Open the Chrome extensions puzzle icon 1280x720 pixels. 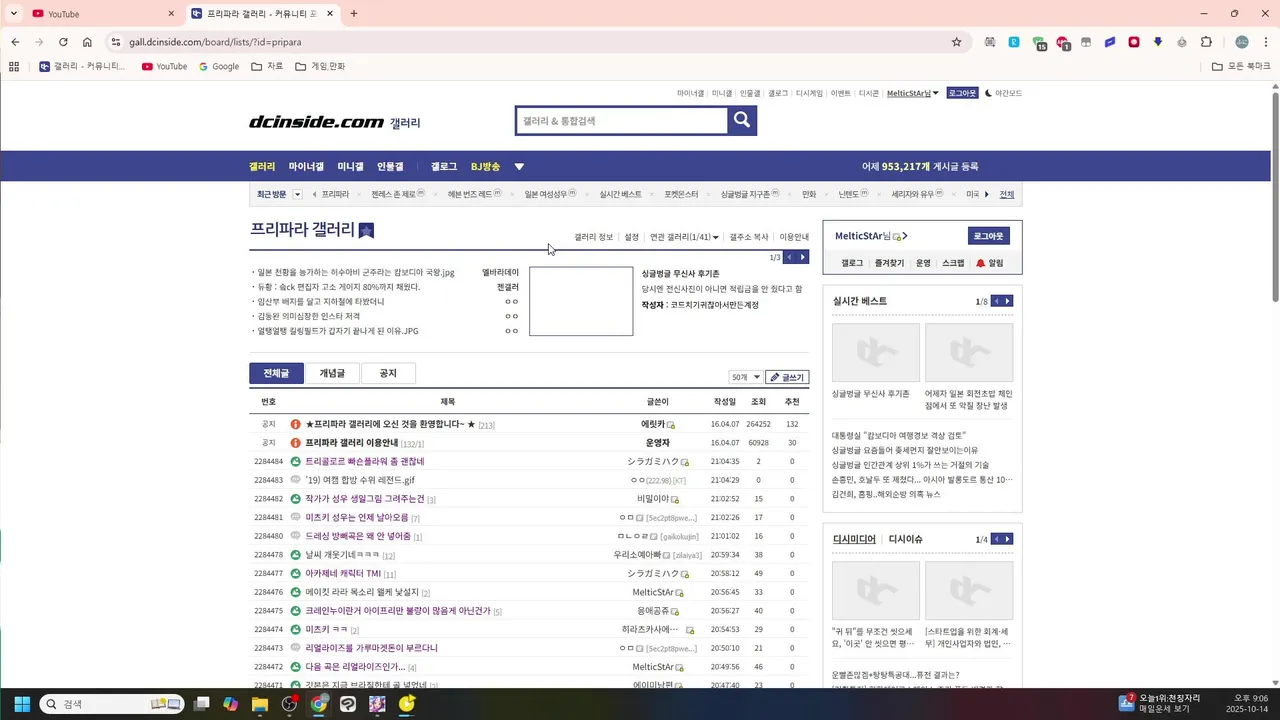(1206, 42)
